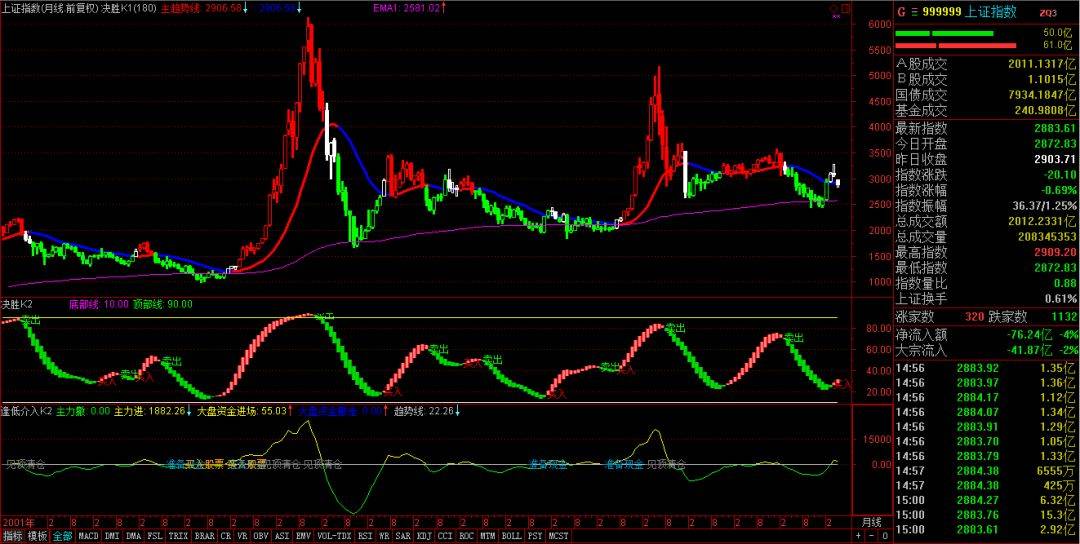Switch to the 指标 tab
Viewport: 1080px width, 544px height.
[13, 536]
